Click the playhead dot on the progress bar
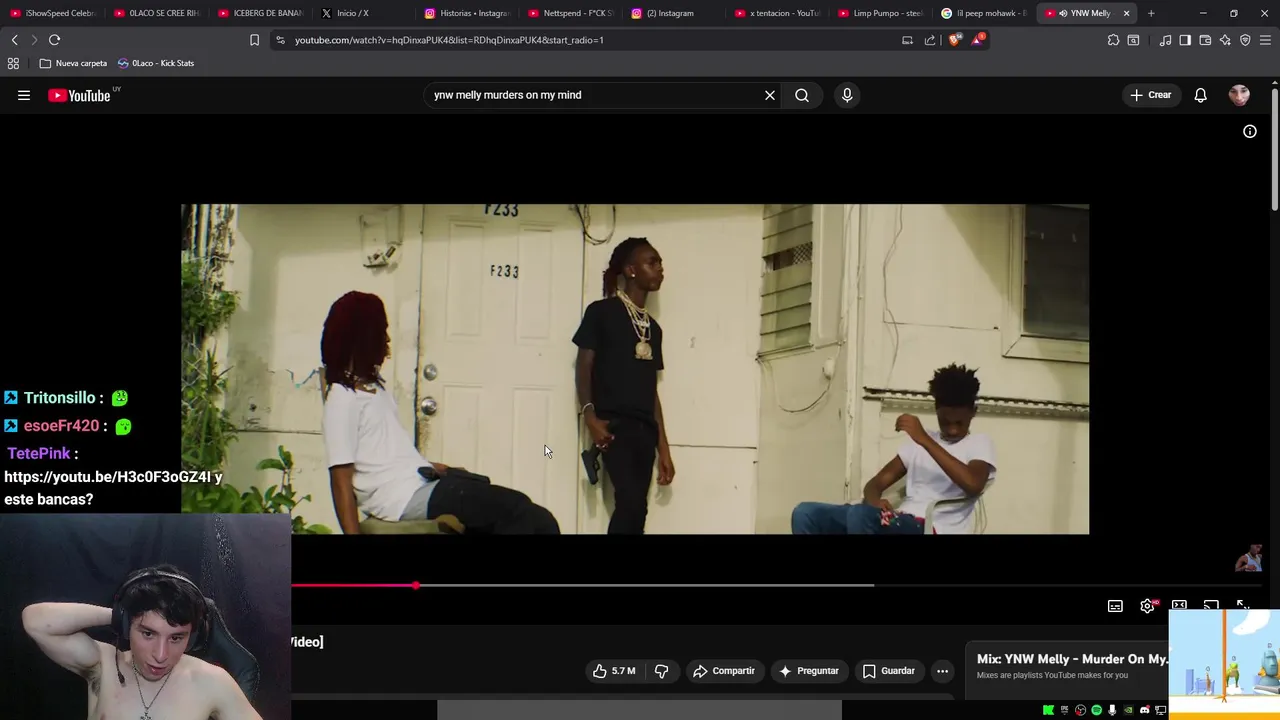 coord(415,585)
